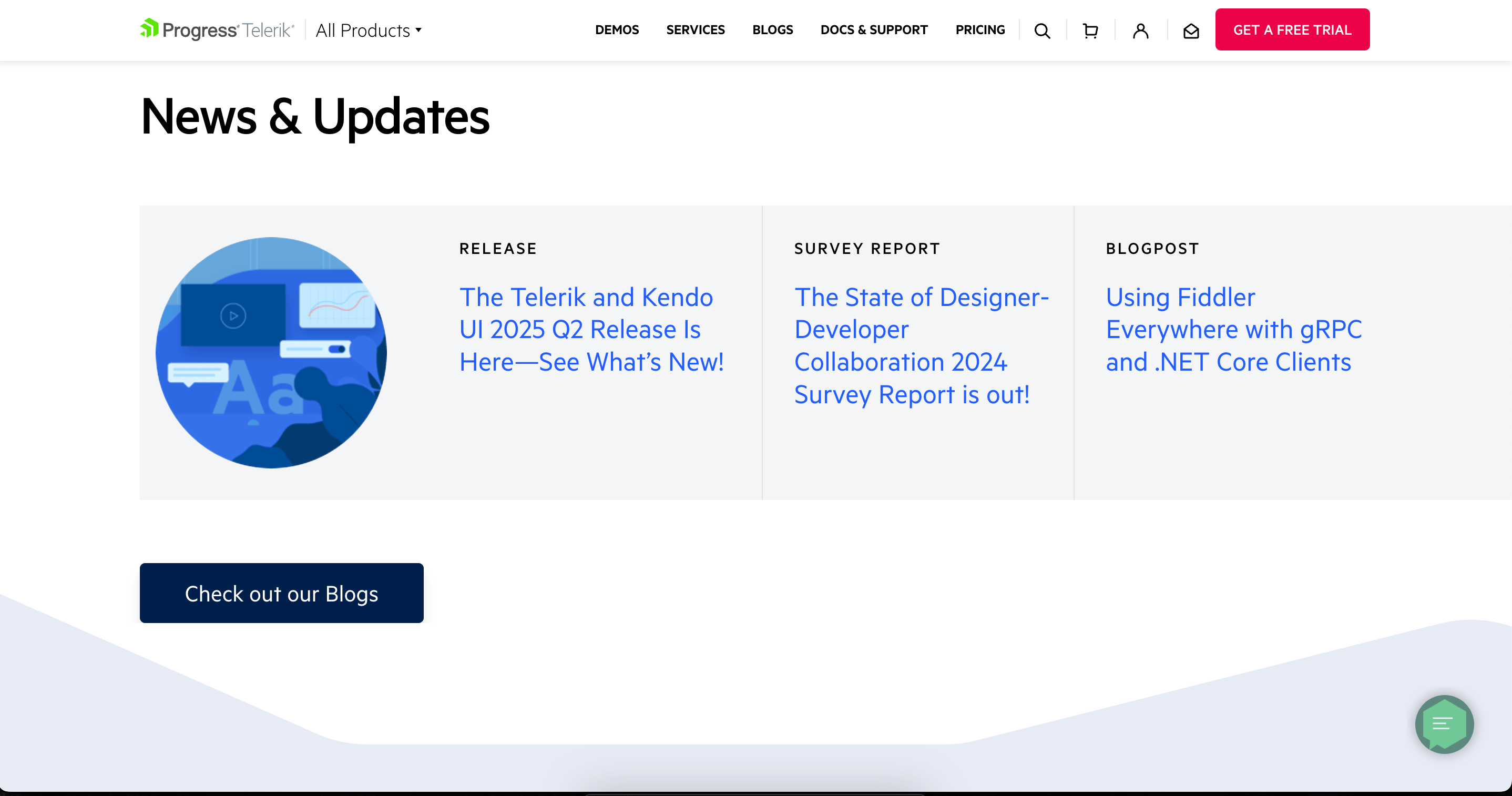Viewport: 1512px width, 796px height.
Task: Open Designer-Developer Collaboration survey report link
Action: (922, 346)
